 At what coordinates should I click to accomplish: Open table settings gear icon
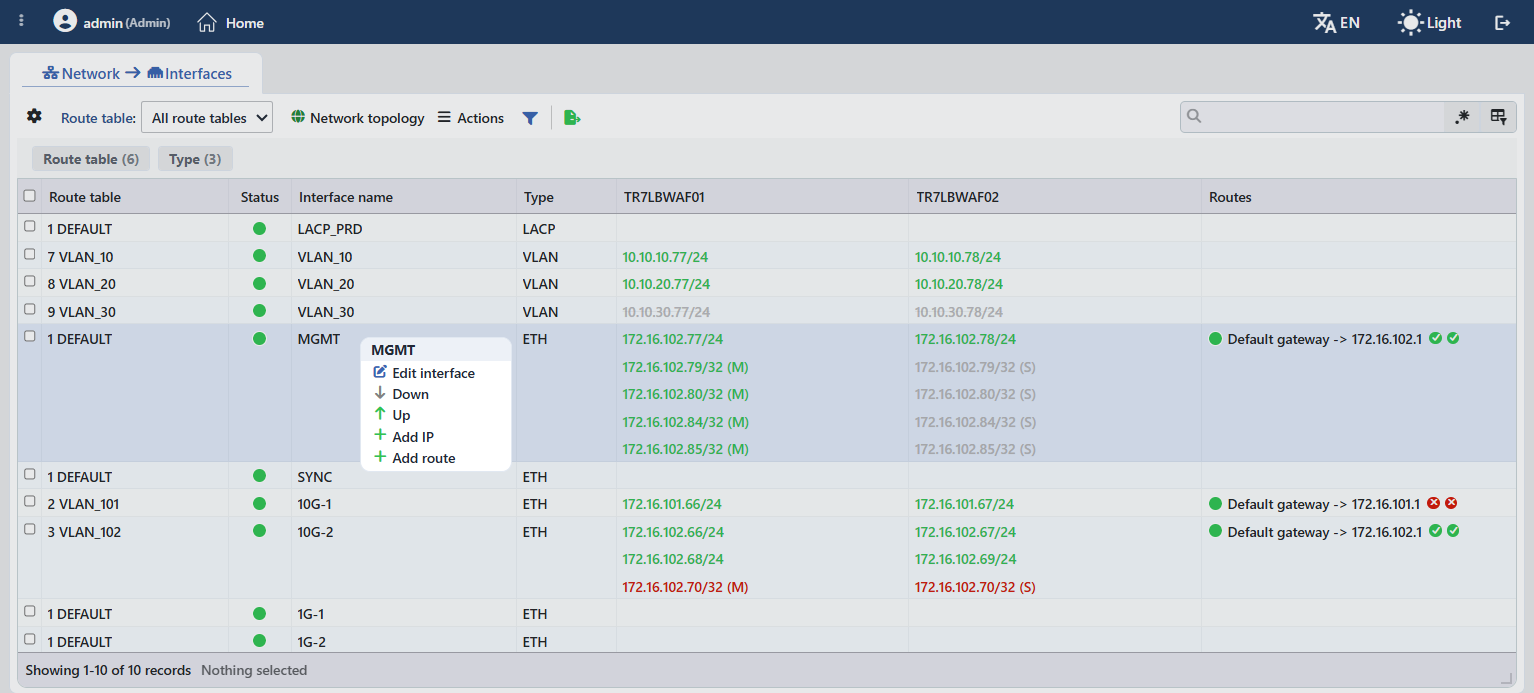34,117
